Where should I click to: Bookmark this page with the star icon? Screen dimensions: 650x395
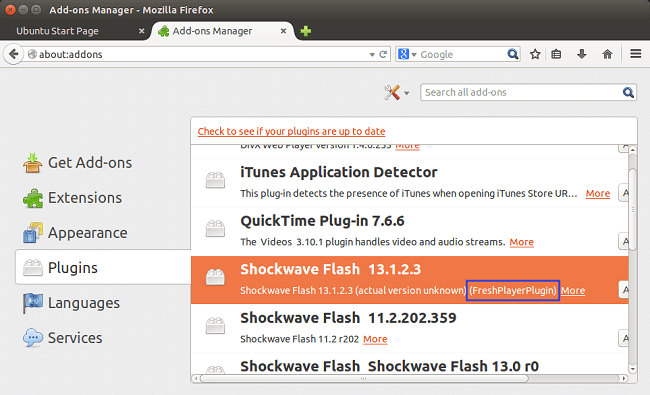(535, 54)
